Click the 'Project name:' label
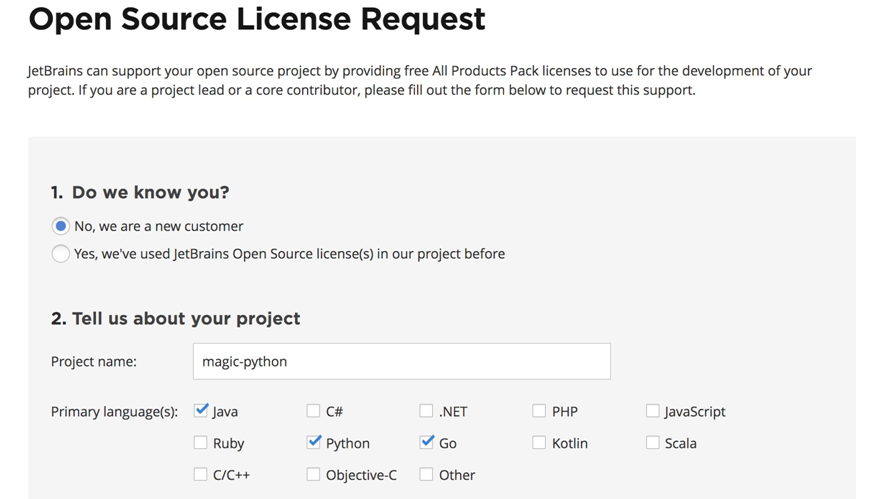Screen dimensions: 869x499 point(94,361)
